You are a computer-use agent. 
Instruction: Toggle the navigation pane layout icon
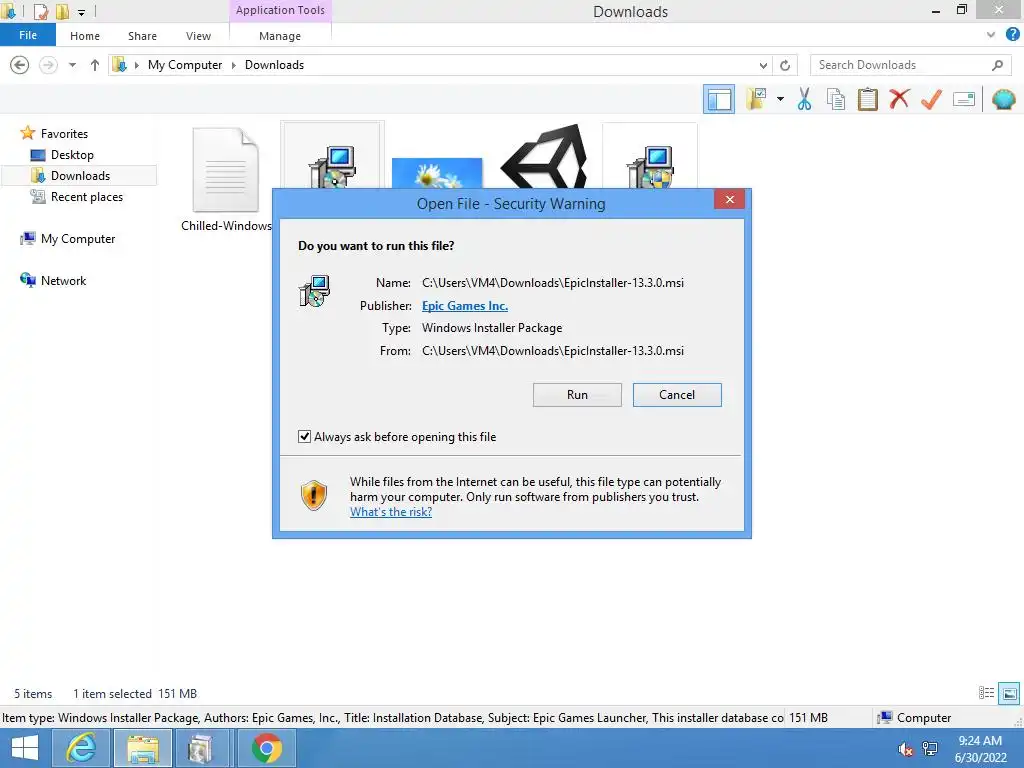719,99
